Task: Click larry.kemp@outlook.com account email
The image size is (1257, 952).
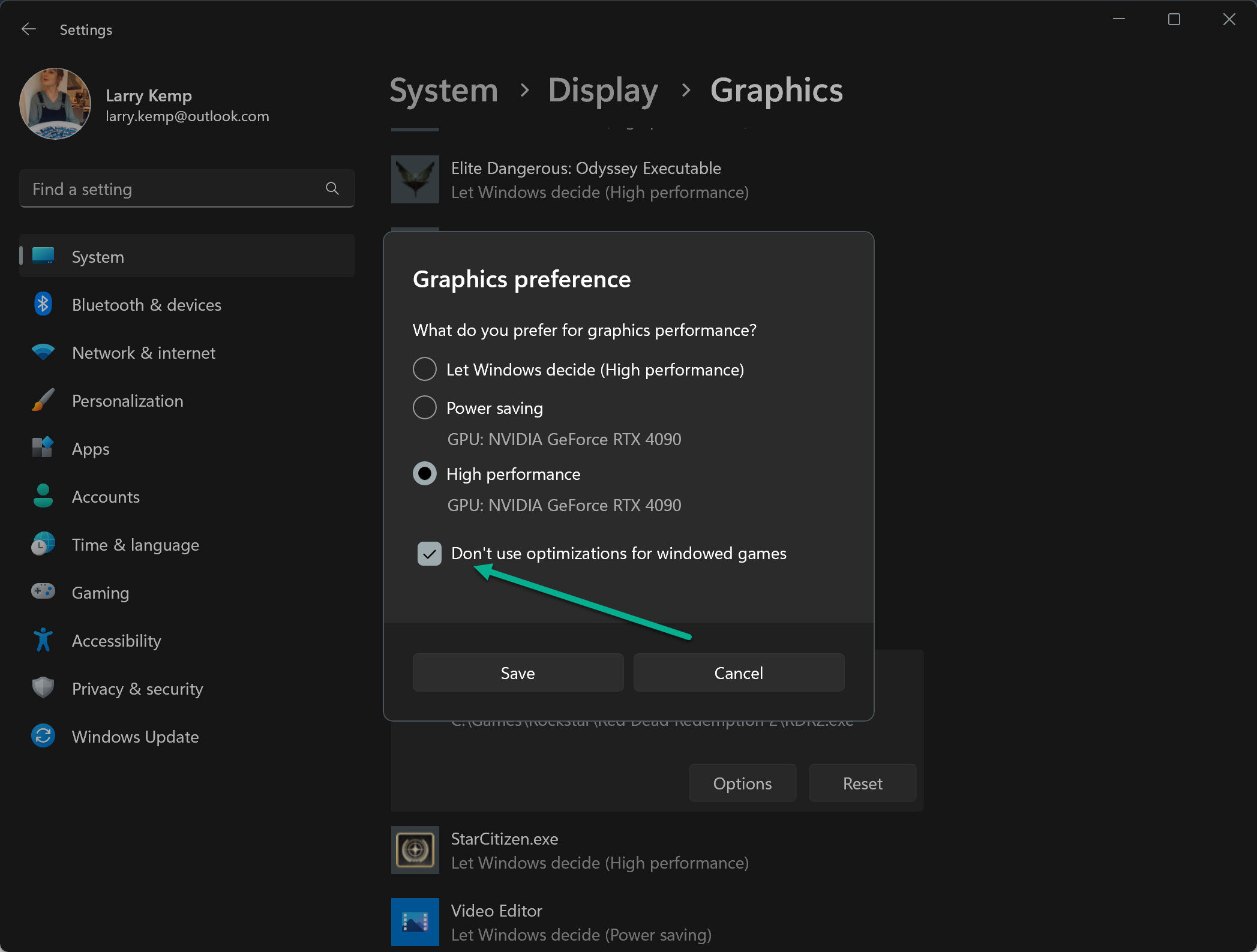Action: click(x=187, y=116)
